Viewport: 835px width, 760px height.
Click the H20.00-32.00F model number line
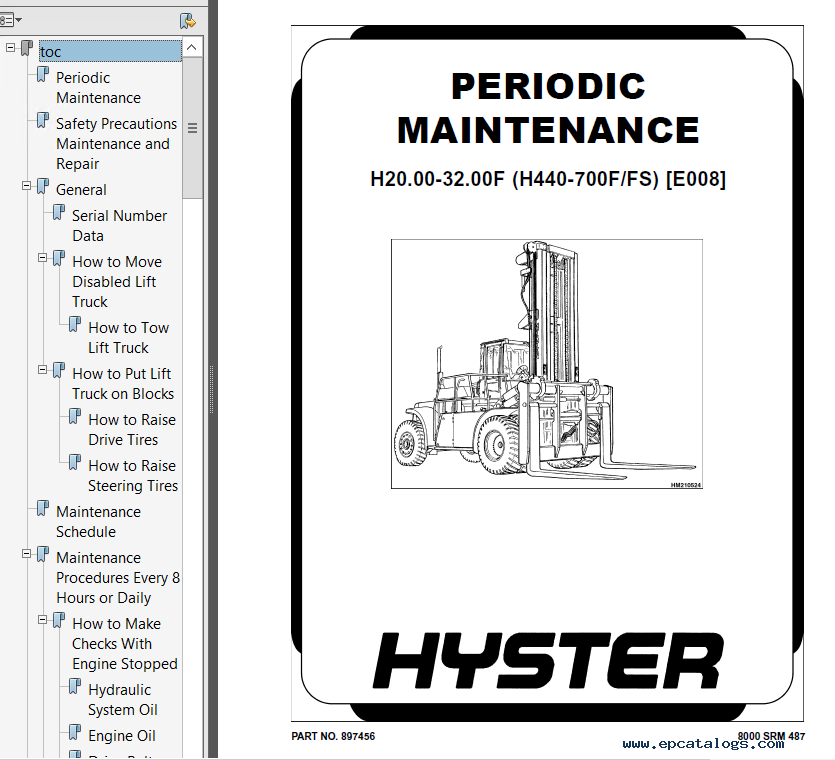(x=548, y=179)
